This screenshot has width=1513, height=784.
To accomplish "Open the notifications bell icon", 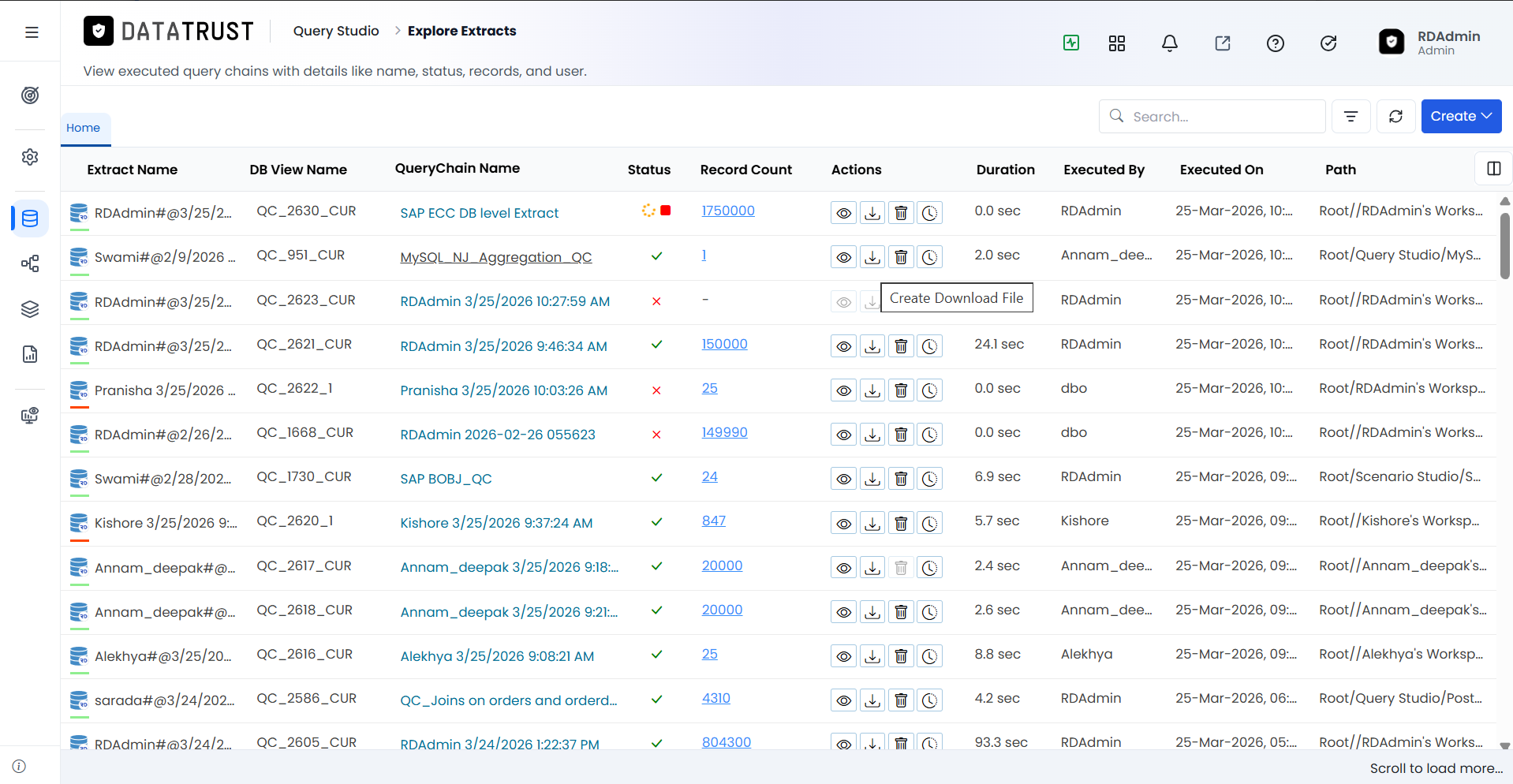I will click(x=1169, y=43).
